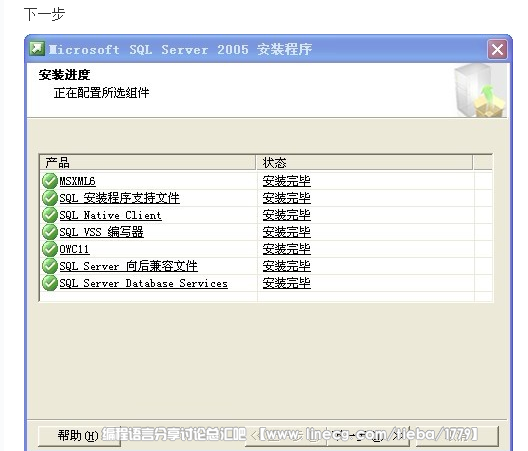Open the OWC11 product link

click(74, 249)
